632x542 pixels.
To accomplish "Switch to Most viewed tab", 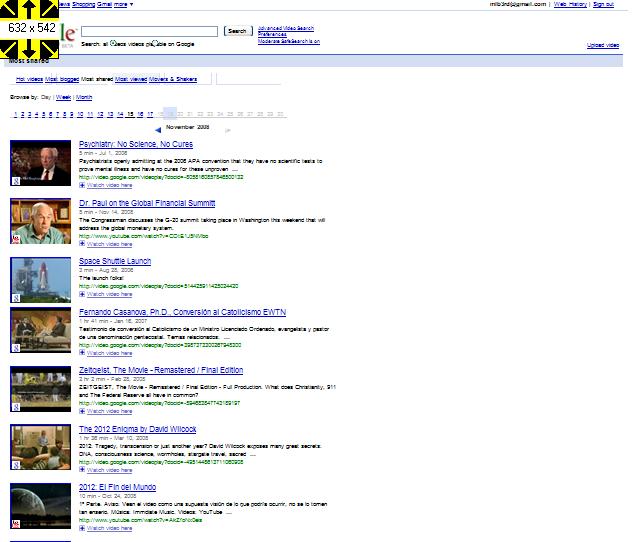I will 131,79.
